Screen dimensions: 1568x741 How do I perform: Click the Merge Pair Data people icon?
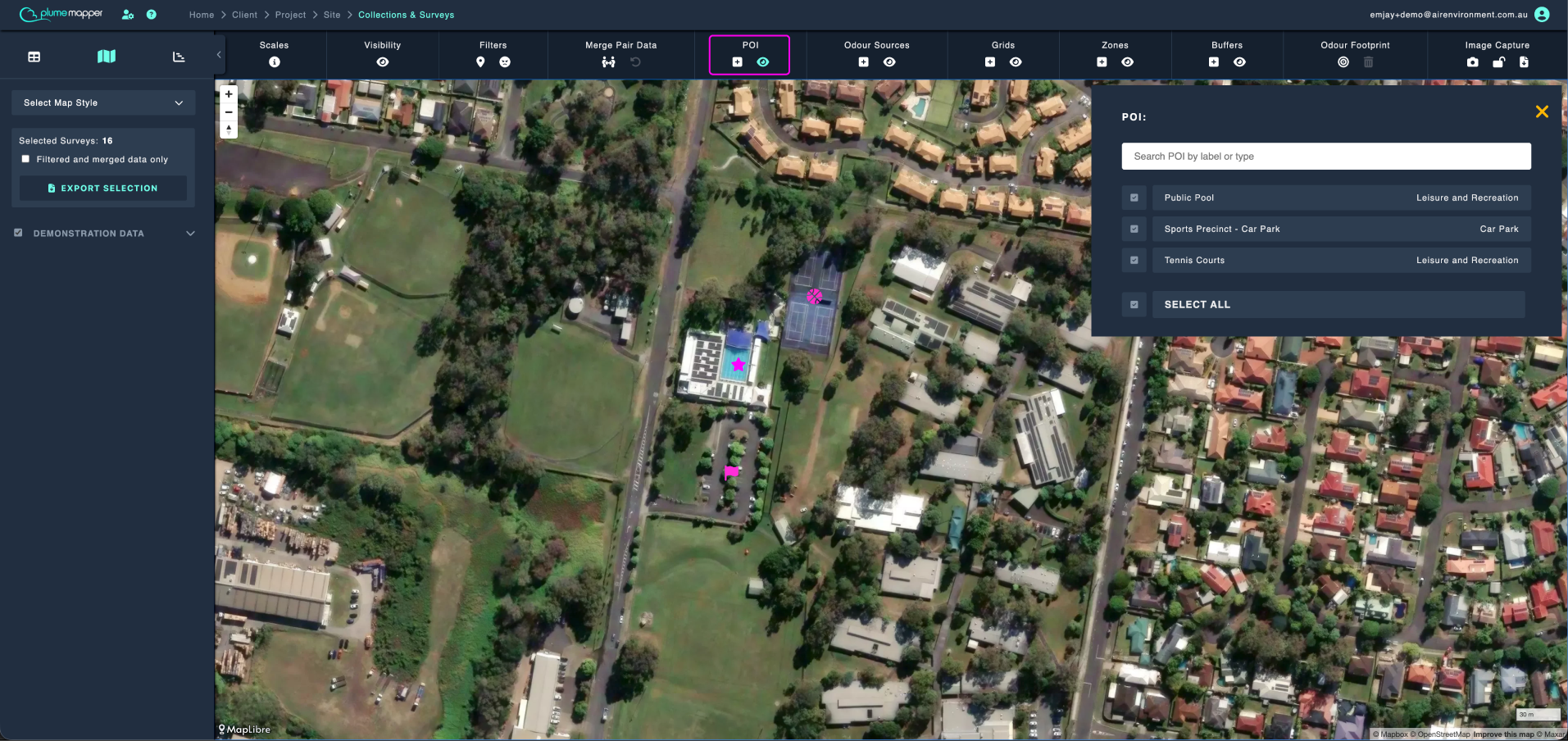pyautogui.click(x=608, y=62)
